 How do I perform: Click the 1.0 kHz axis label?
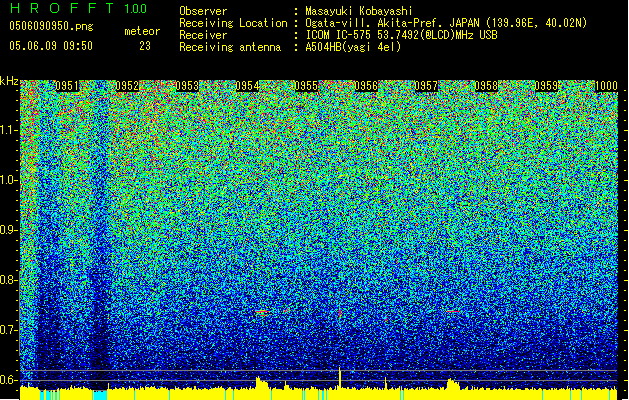point(9,180)
